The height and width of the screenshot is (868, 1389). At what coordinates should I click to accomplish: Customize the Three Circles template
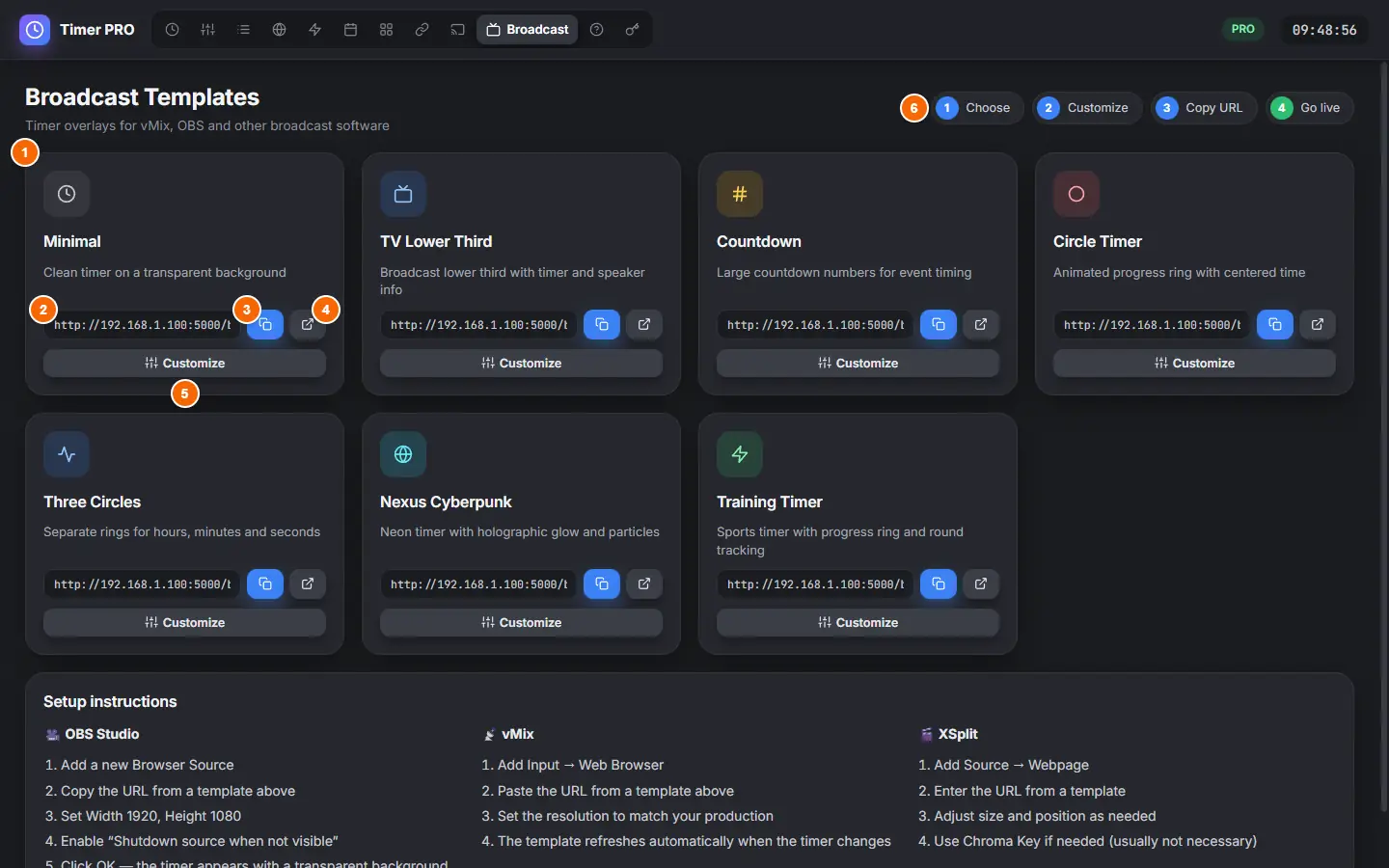[184, 623]
